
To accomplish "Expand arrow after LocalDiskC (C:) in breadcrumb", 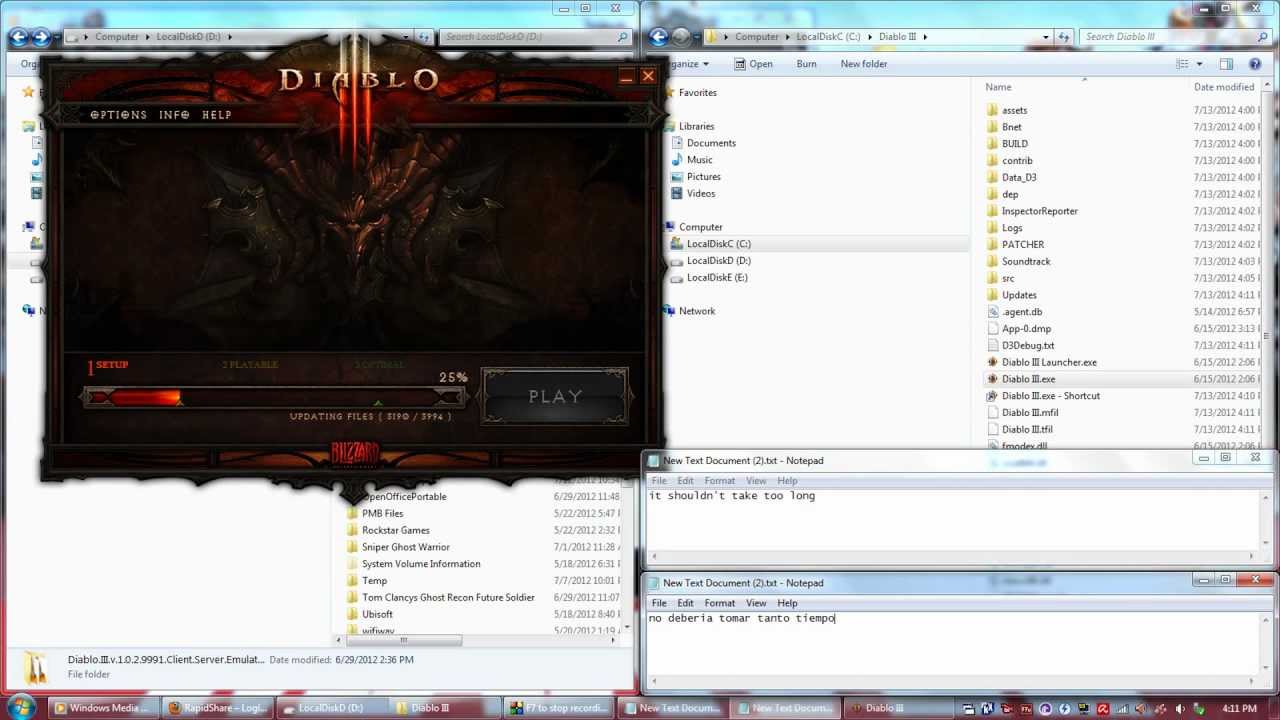I will [868, 37].
